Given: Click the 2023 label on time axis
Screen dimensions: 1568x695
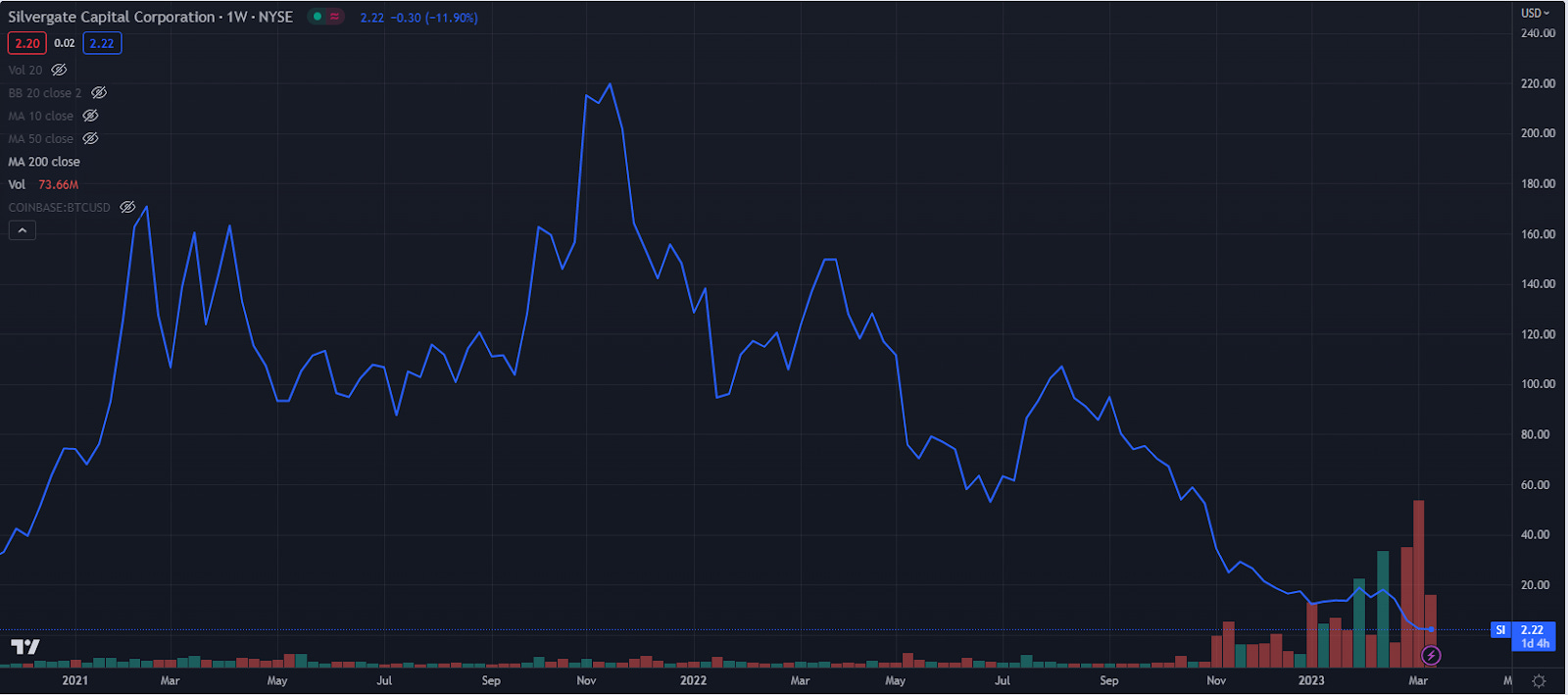Looking at the screenshot, I should click(x=1311, y=680).
